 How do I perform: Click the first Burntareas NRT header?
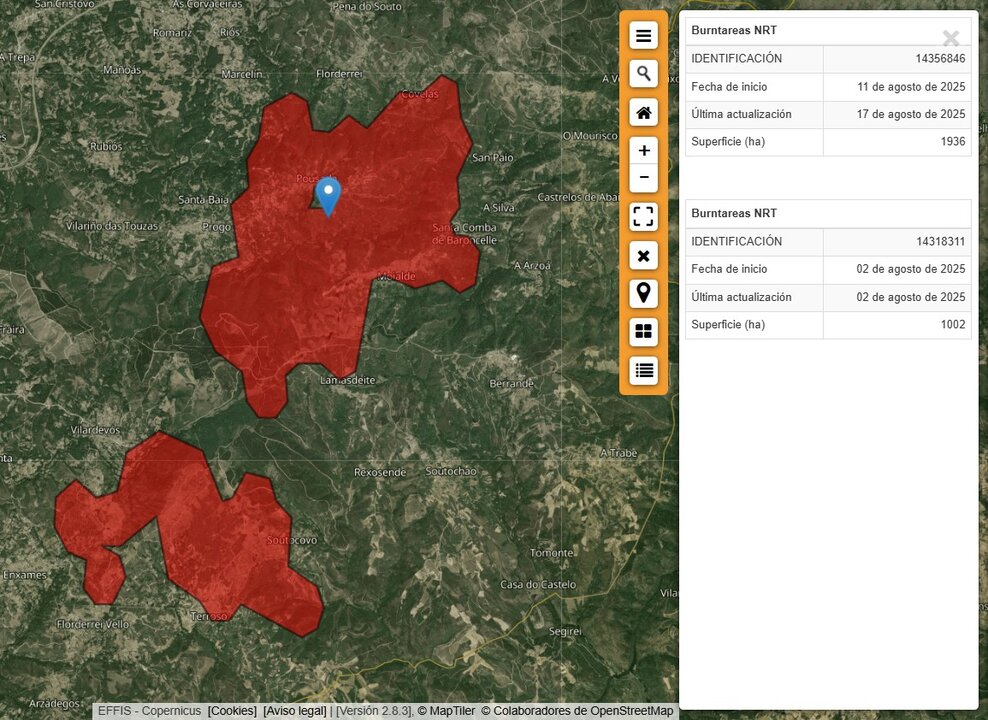click(734, 30)
